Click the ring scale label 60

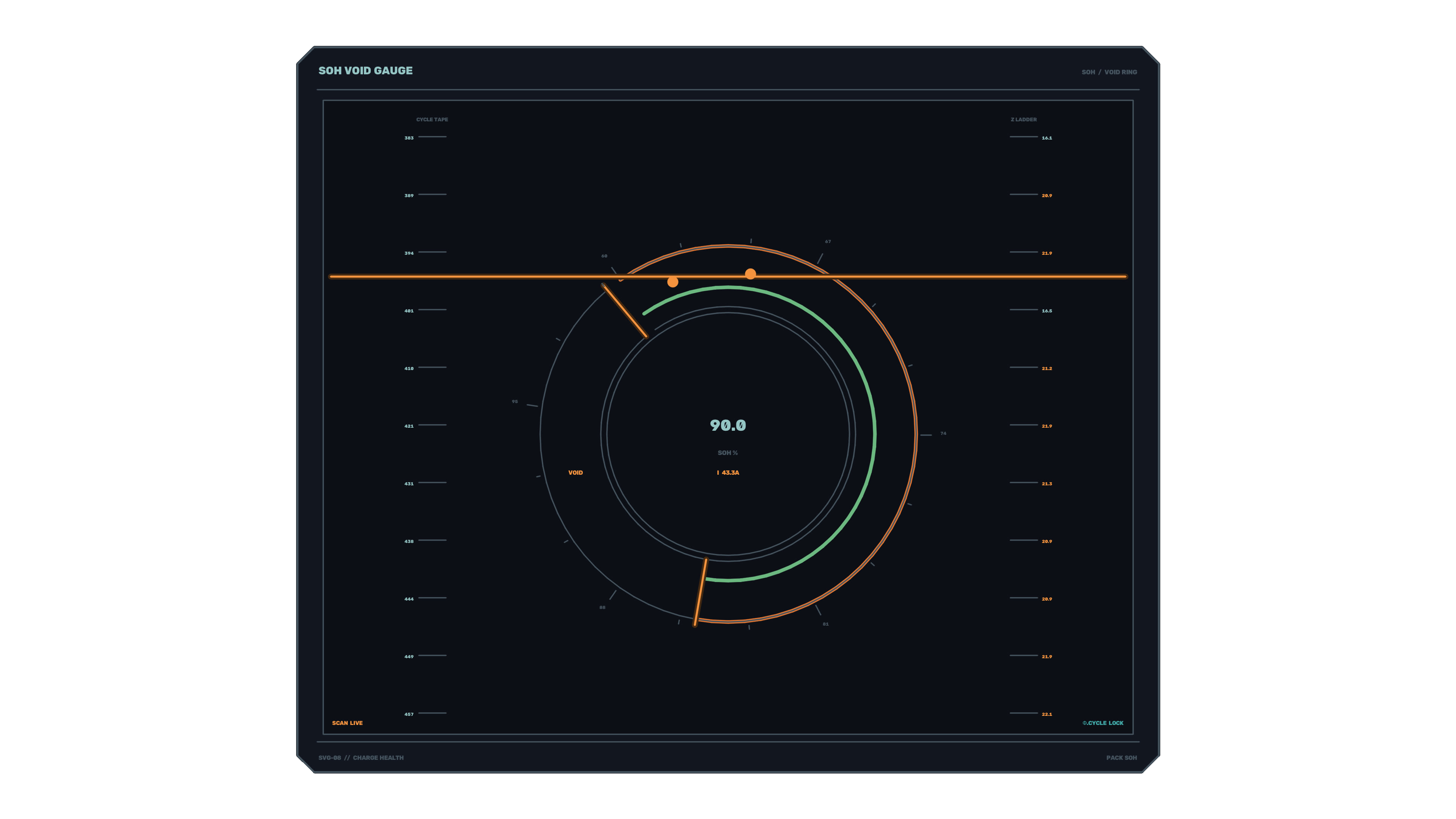[604, 256]
